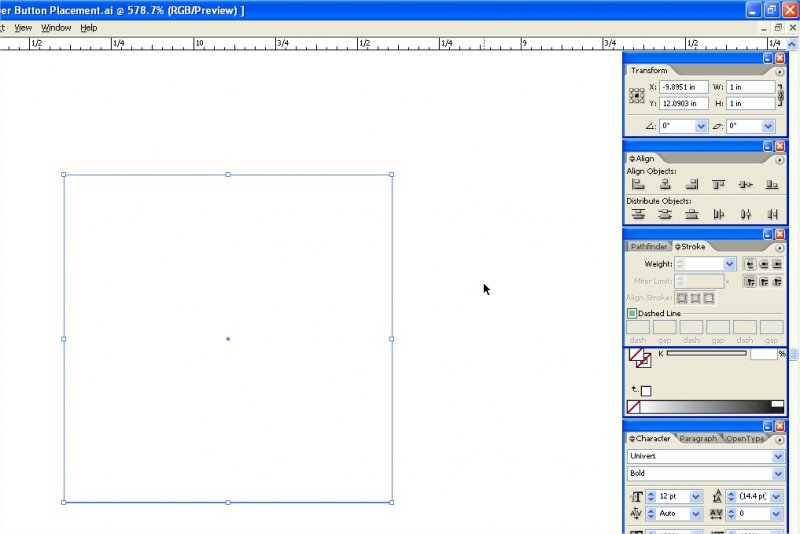
Task: Open the Align panel flyout menu
Action: point(780,160)
